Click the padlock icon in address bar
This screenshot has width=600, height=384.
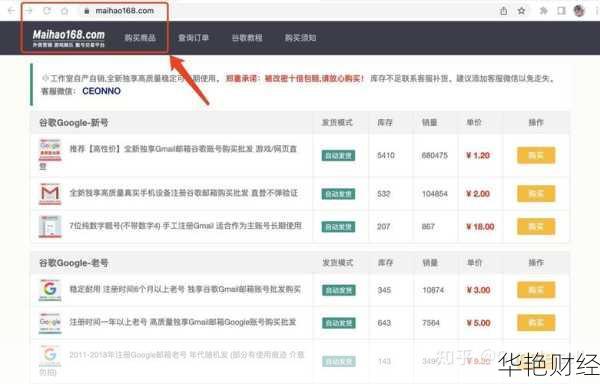tap(86, 11)
